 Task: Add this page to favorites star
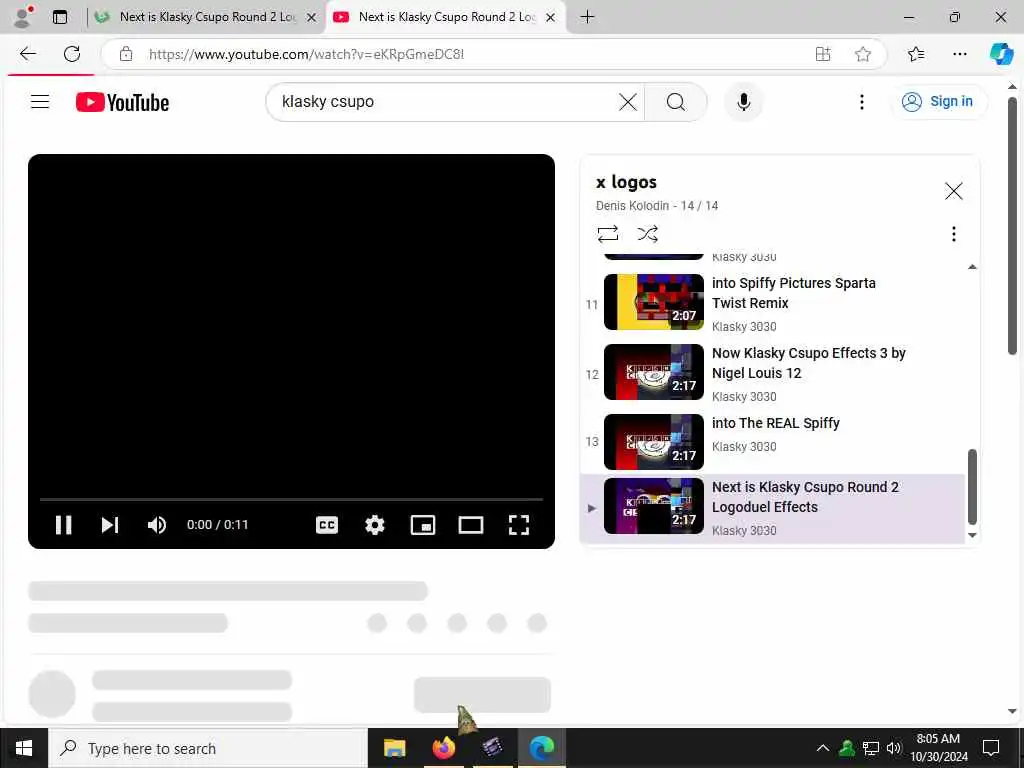[863, 54]
